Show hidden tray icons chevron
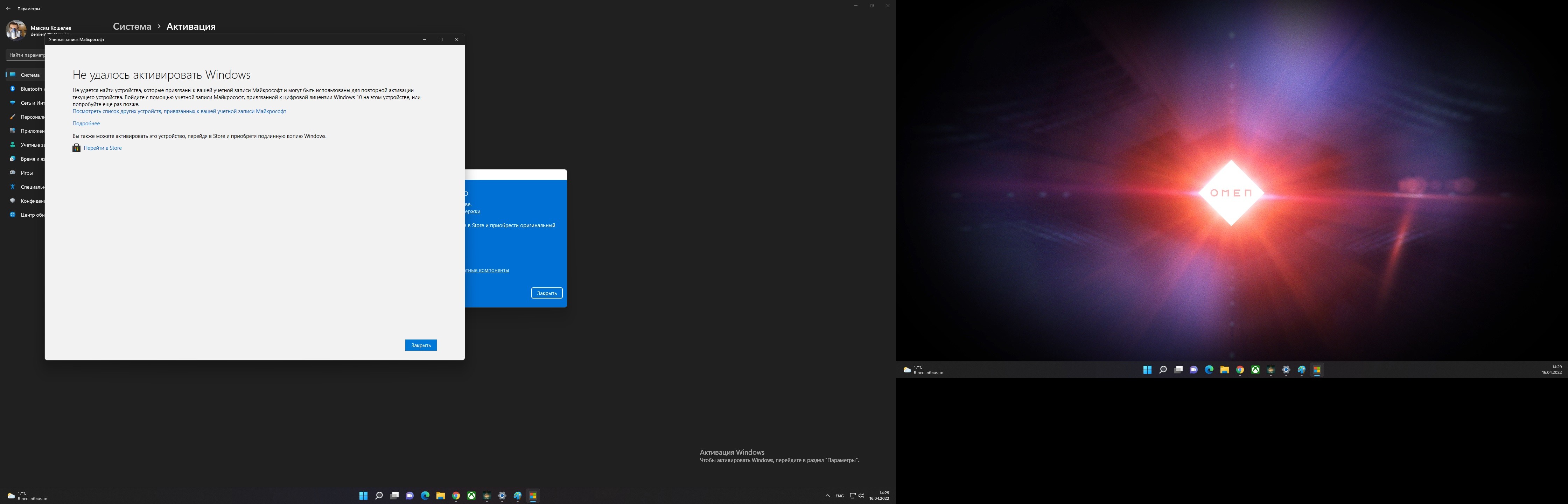Screen dimensions: 1568x504 [x=827, y=496]
